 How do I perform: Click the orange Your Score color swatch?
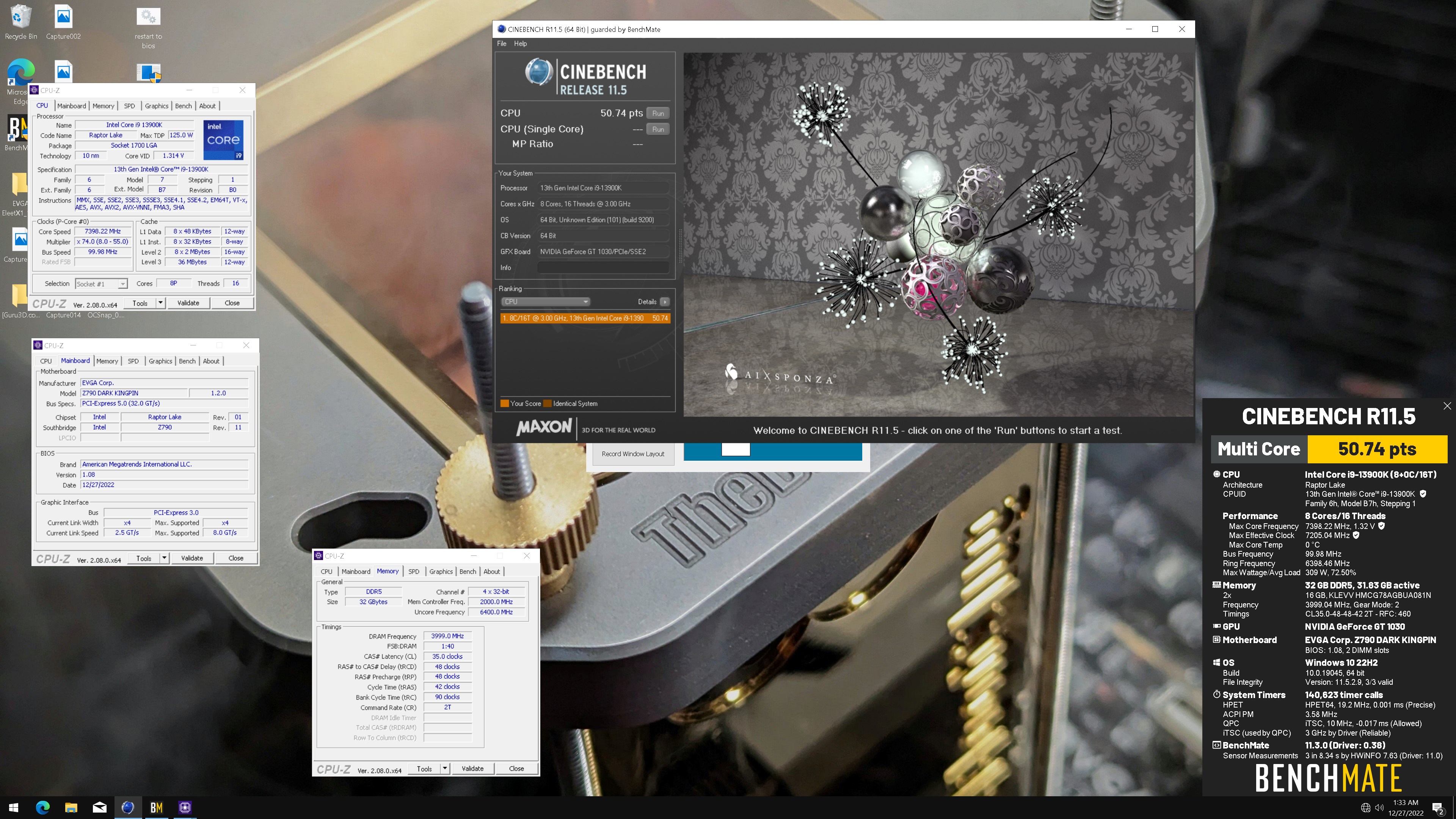[x=505, y=403]
